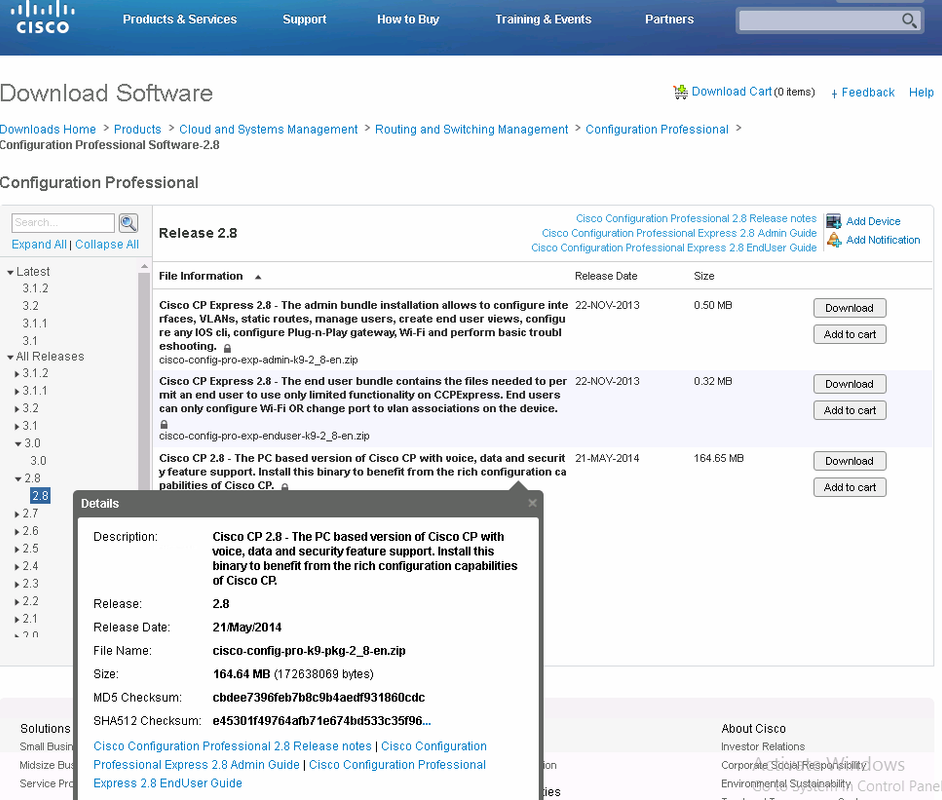The height and width of the screenshot is (800, 942).
Task: Click the Cisco logo
Action: tap(43, 17)
